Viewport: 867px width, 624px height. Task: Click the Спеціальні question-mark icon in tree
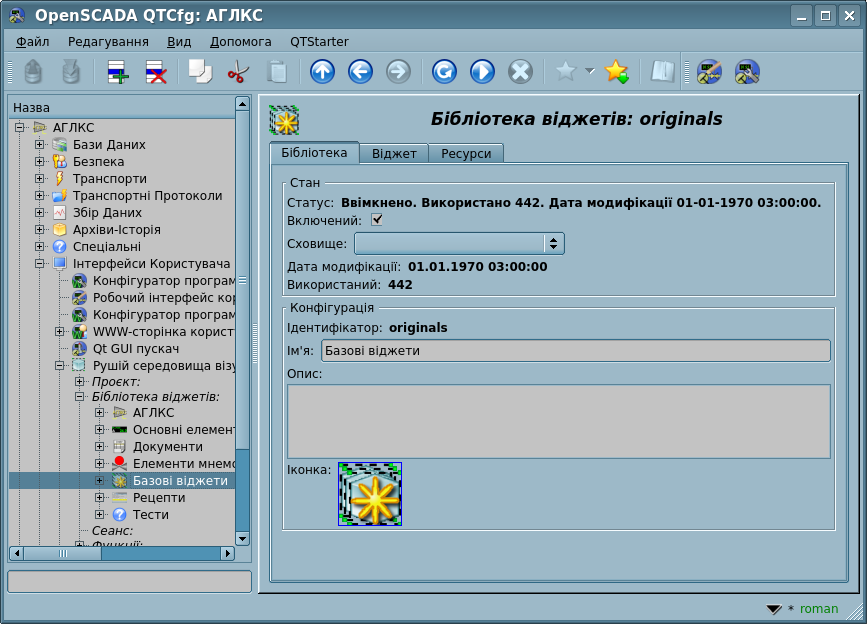pos(60,247)
